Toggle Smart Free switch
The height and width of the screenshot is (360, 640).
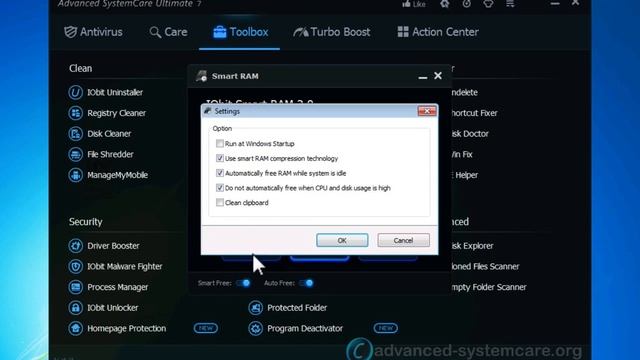[243, 283]
